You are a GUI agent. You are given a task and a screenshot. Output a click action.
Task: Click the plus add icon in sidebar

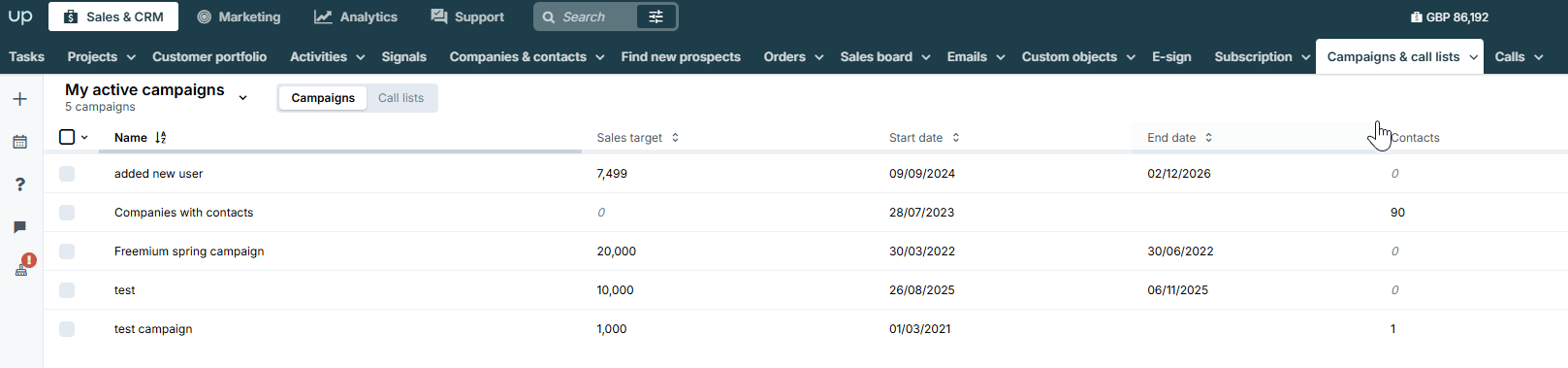pos(20,99)
